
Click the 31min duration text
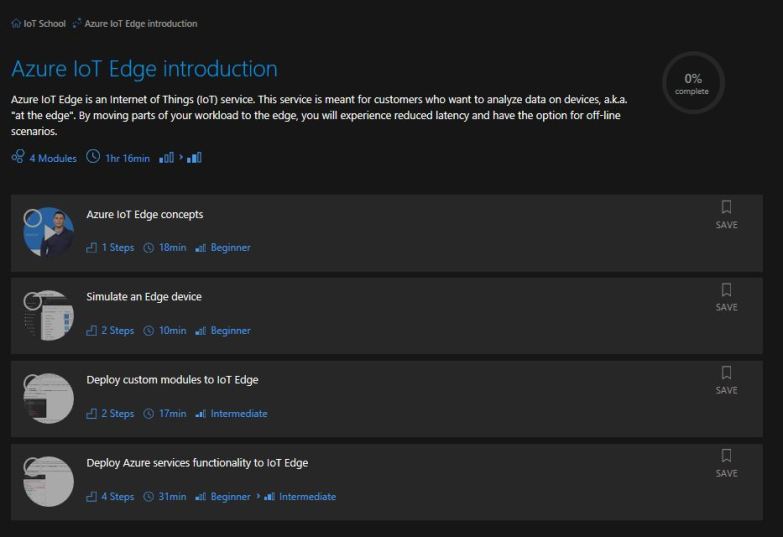tap(172, 497)
